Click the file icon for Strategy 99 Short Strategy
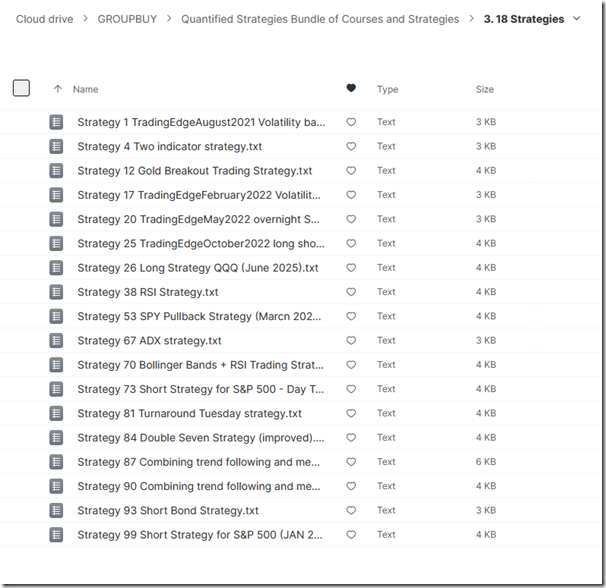The height and width of the screenshot is (588, 606). (x=56, y=535)
